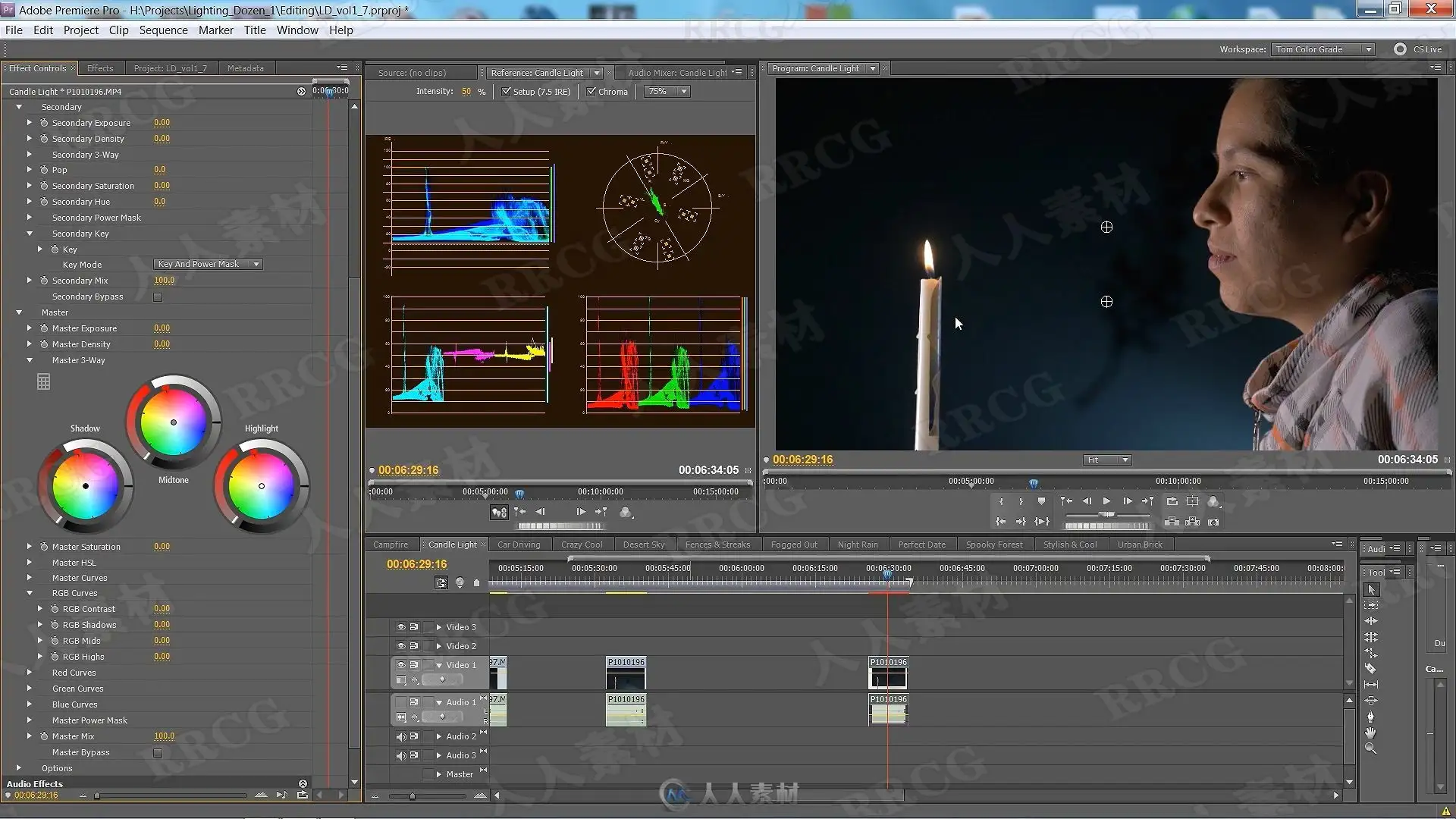The image size is (1456, 819).
Task: Select the Rolling Edit tool
Action: point(1371,637)
